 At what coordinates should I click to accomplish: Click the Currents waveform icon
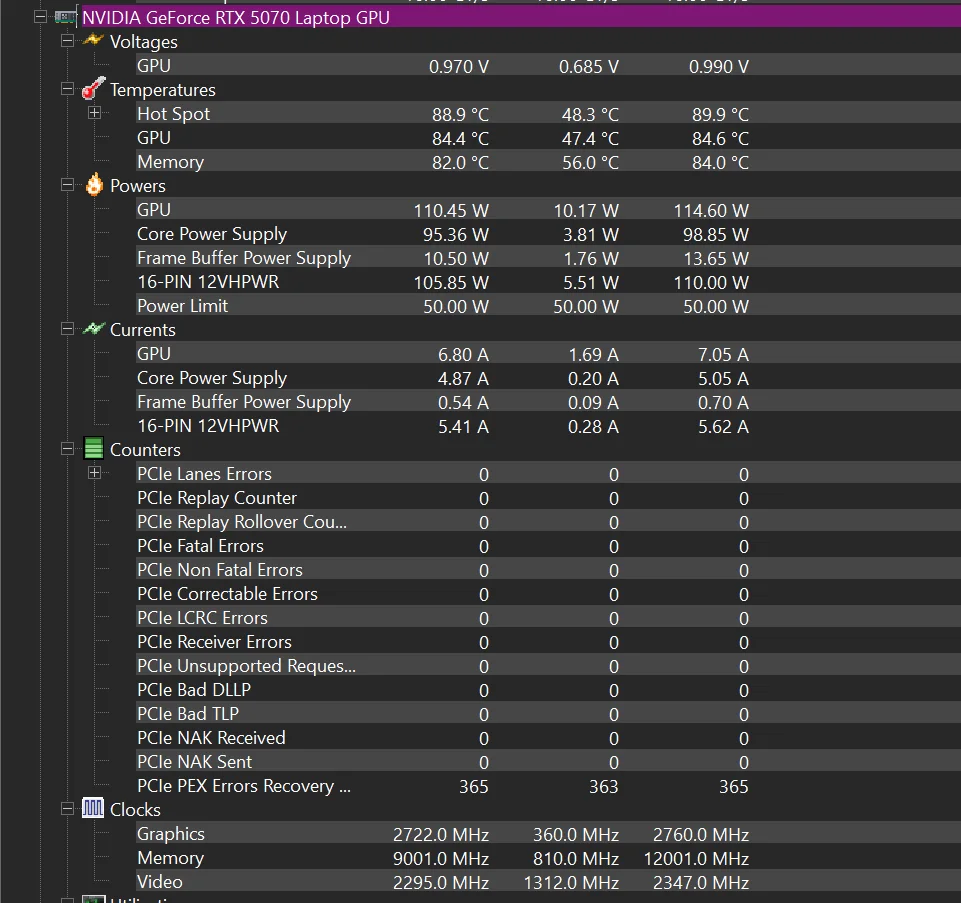[93, 329]
